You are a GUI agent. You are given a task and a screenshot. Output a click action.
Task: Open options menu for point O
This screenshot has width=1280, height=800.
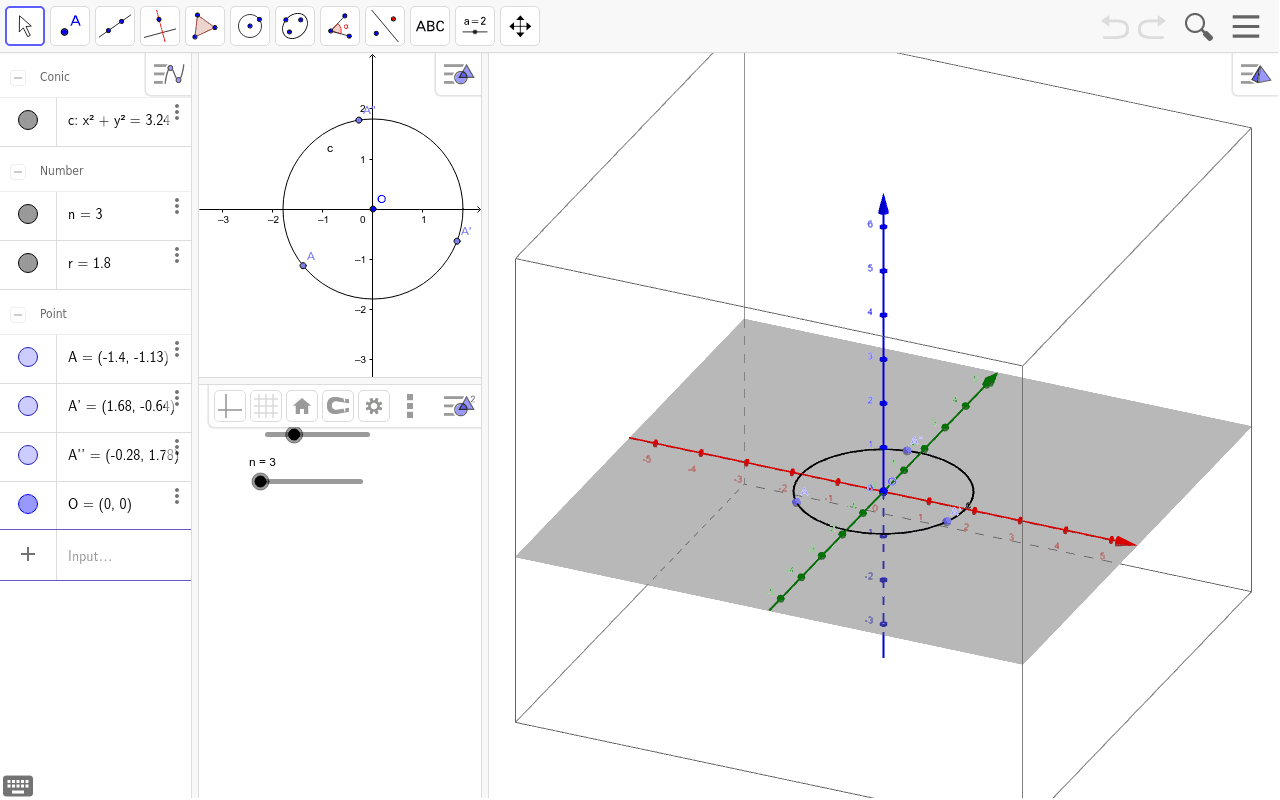(177, 496)
